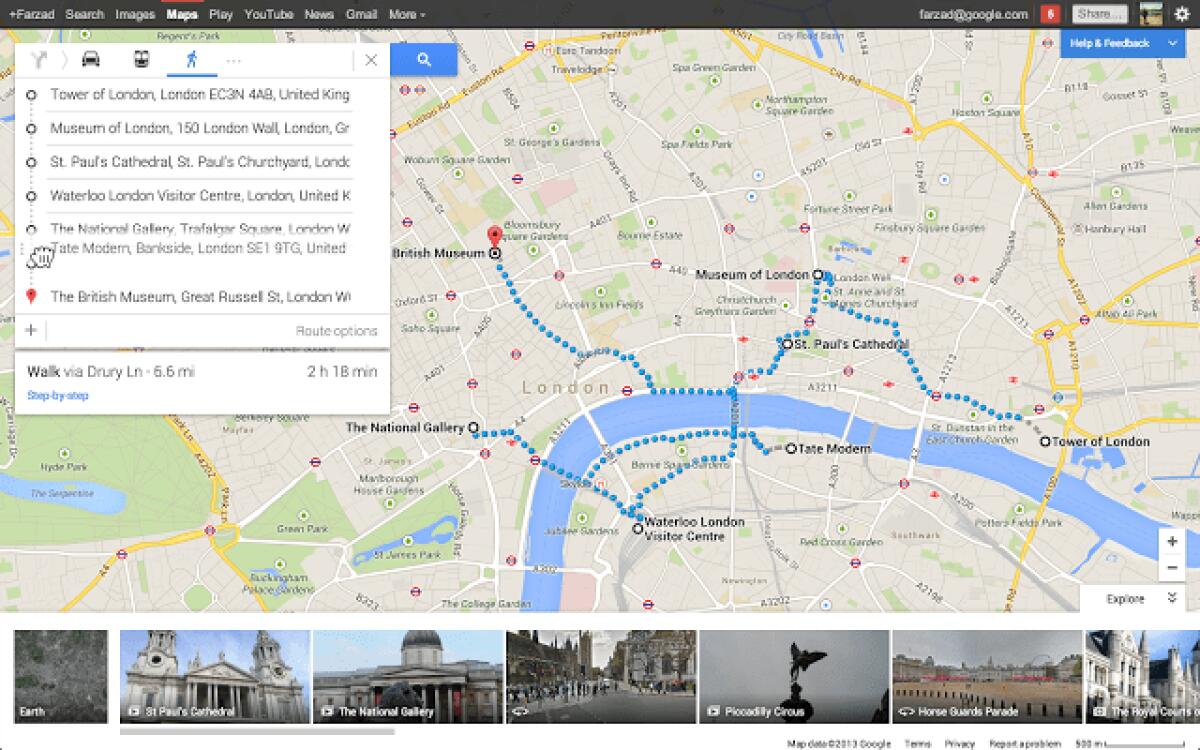Toggle the red notifications badge in the top bar

coord(1050,13)
